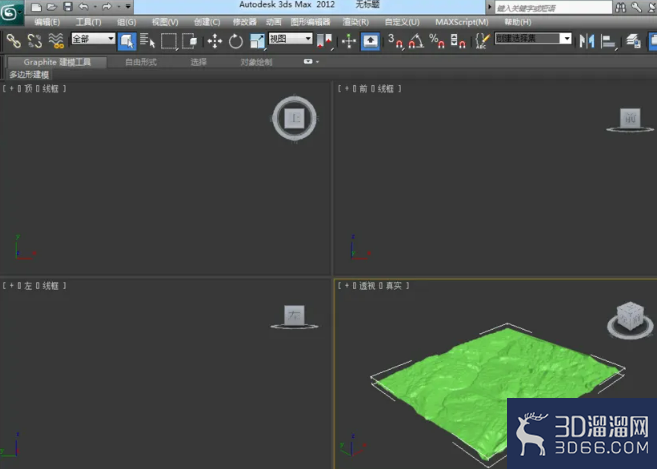Open a file with the folder icon

click(x=52, y=7)
